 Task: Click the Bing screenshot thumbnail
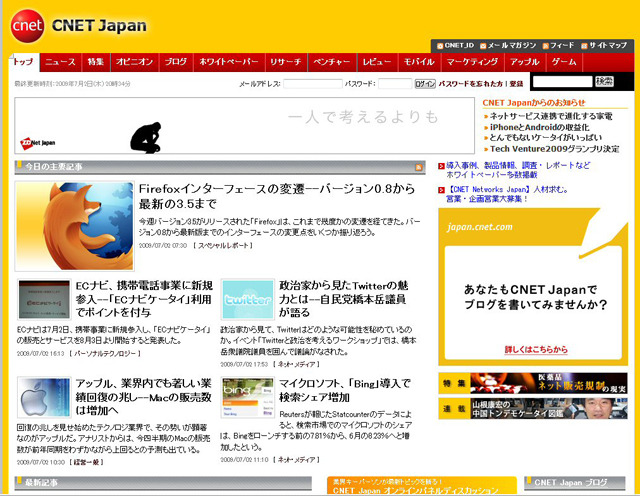pyautogui.click(x=247, y=397)
